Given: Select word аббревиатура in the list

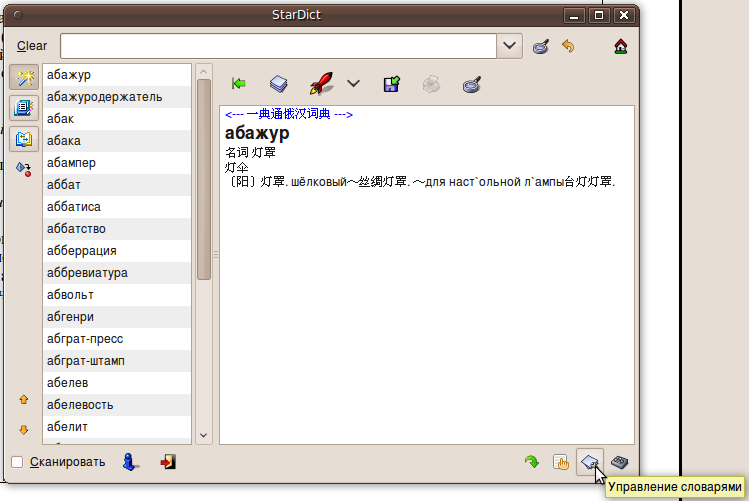Looking at the screenshot, I should point(117,273).
